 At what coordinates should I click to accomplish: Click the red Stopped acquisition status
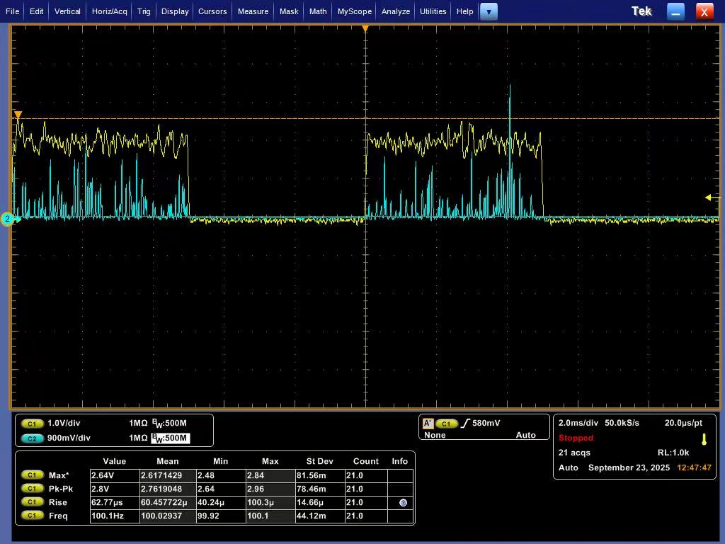coord(576,438)
